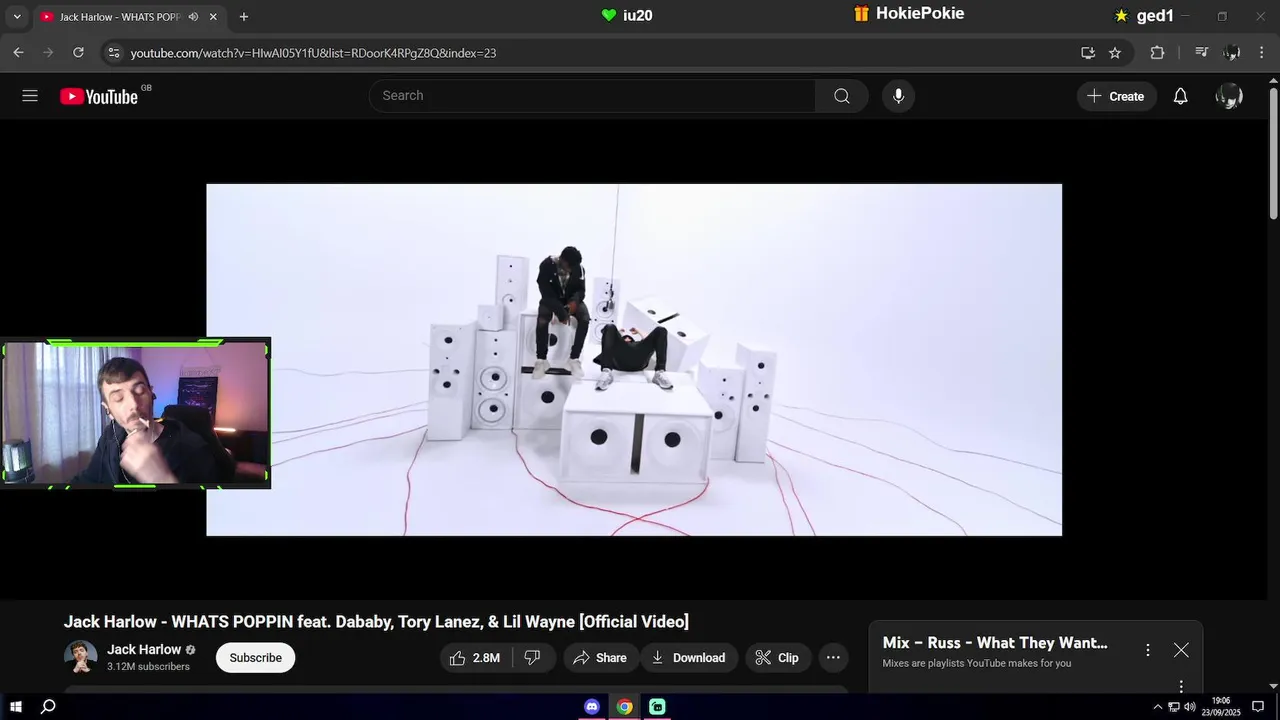Close the Jack Harlow browser tab

tap(213, 17)
